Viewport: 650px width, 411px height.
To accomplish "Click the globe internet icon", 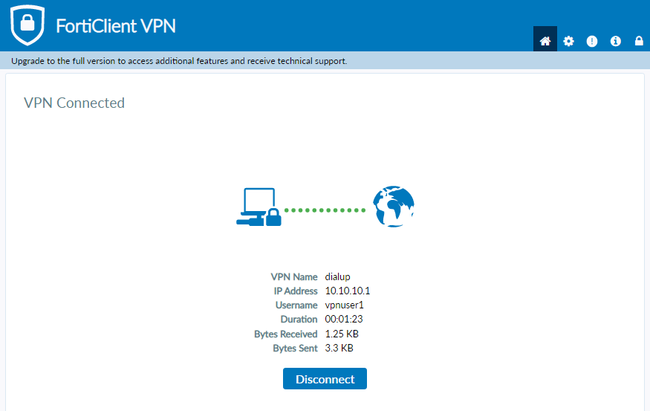I will (393, 206).
